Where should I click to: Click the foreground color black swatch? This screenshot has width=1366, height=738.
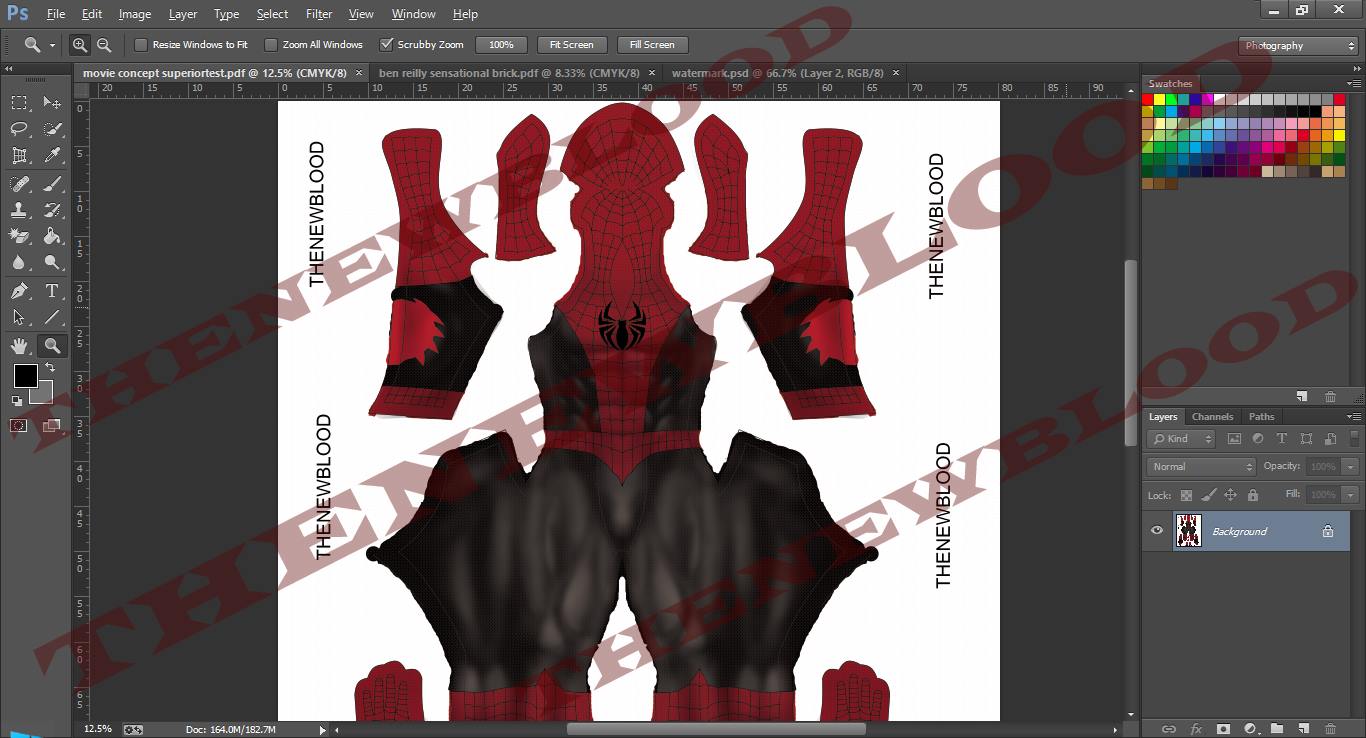pyautogui.click(x=25, y=376)
